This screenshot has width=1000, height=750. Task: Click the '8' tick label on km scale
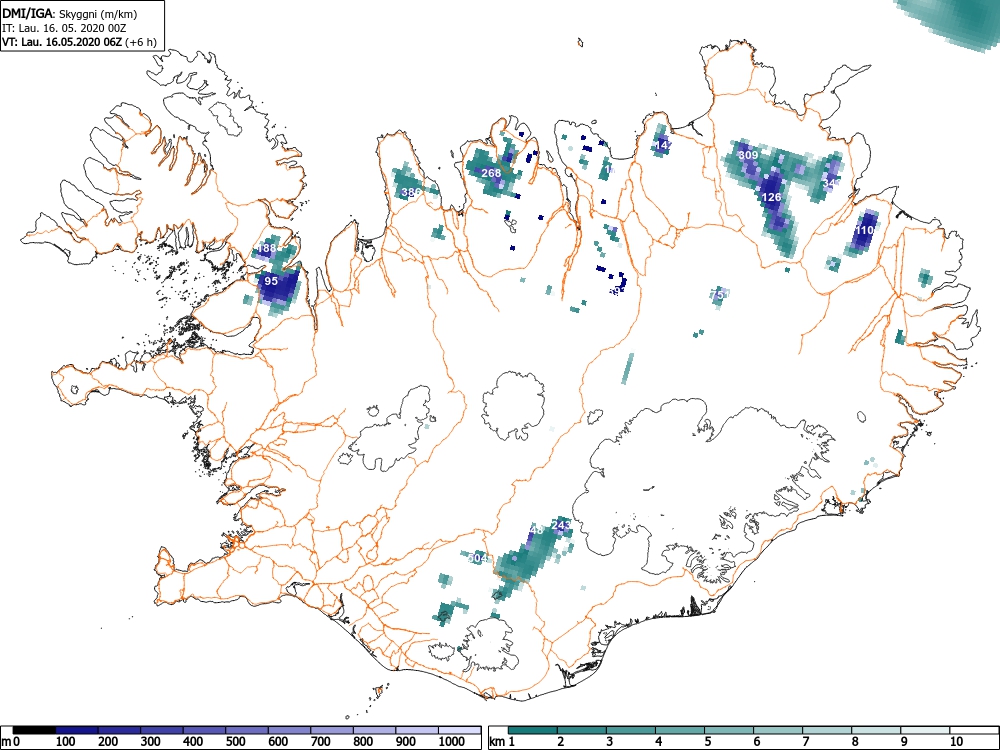pos(855,742)
